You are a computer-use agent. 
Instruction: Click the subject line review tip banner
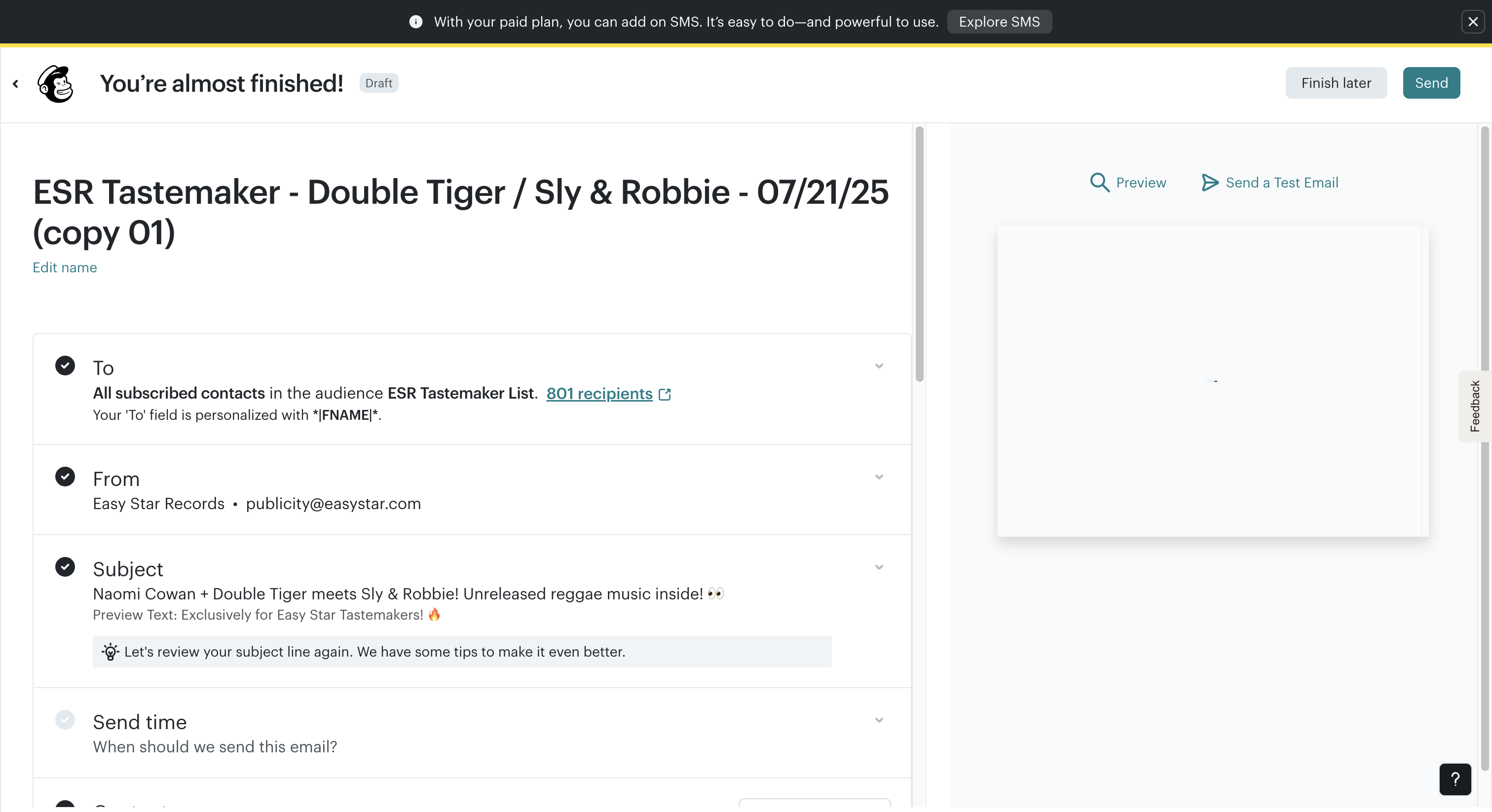[x=462, y=652]
